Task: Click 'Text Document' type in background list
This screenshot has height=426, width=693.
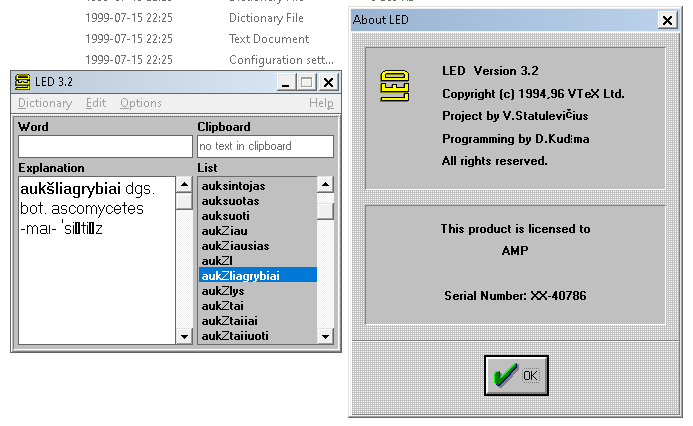Action: pyautogui.click(x=269, y=39)
